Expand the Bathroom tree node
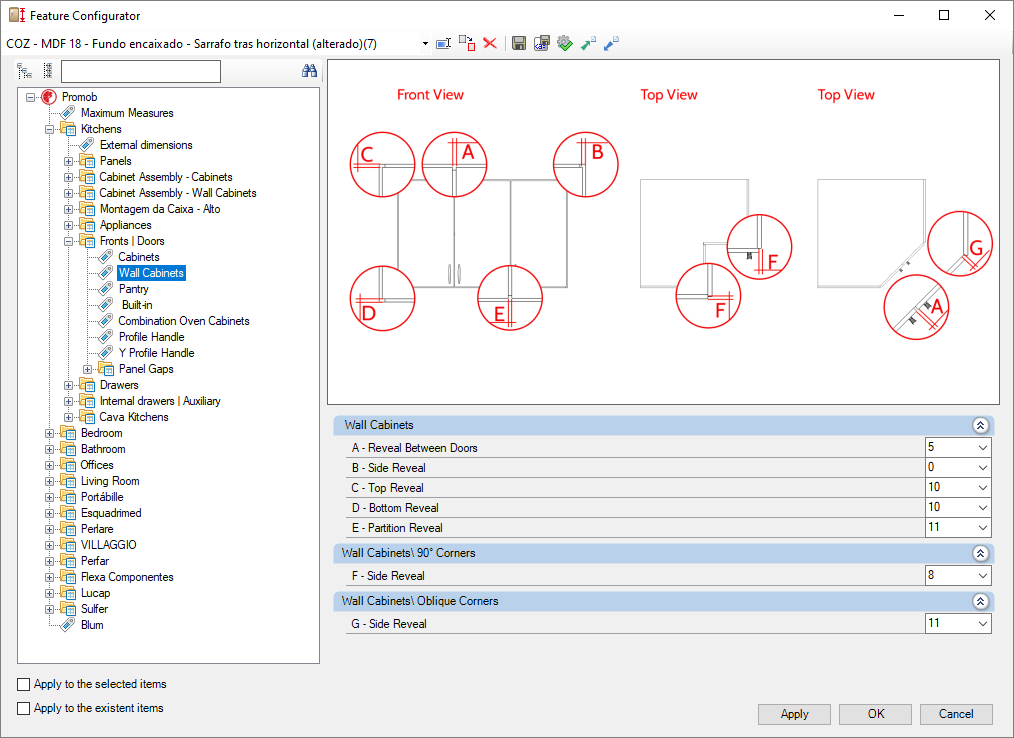This screenshot has height=738, width=1014. coord(49,449)
